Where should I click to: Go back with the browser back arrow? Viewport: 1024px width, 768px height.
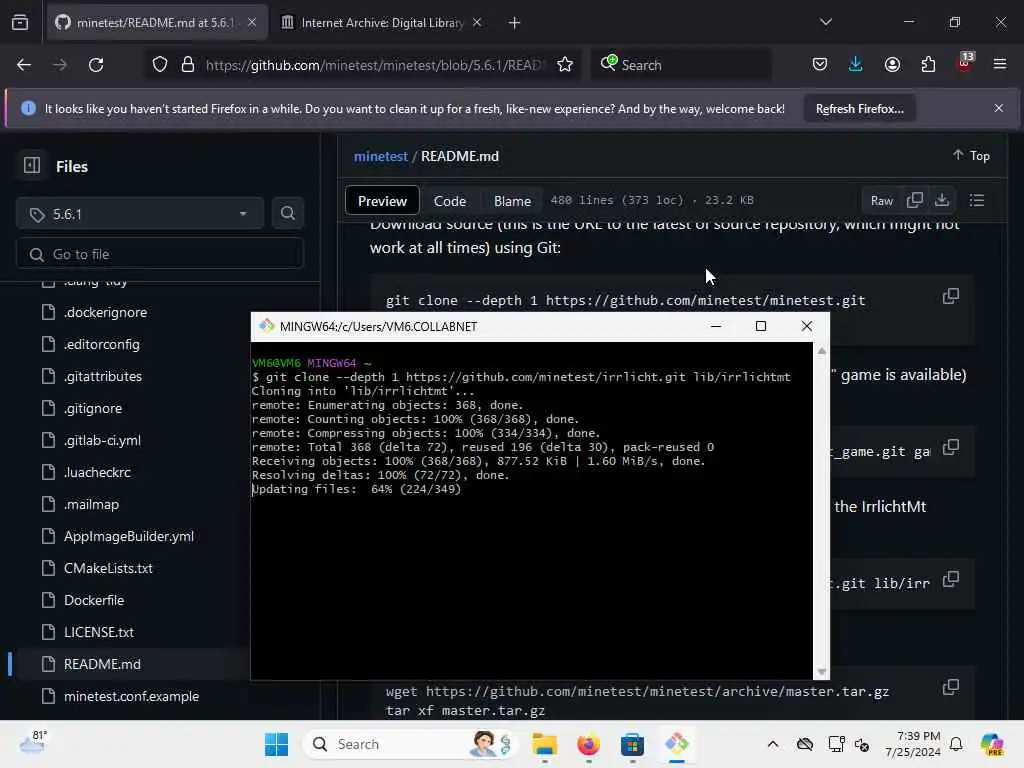(24, 65)
